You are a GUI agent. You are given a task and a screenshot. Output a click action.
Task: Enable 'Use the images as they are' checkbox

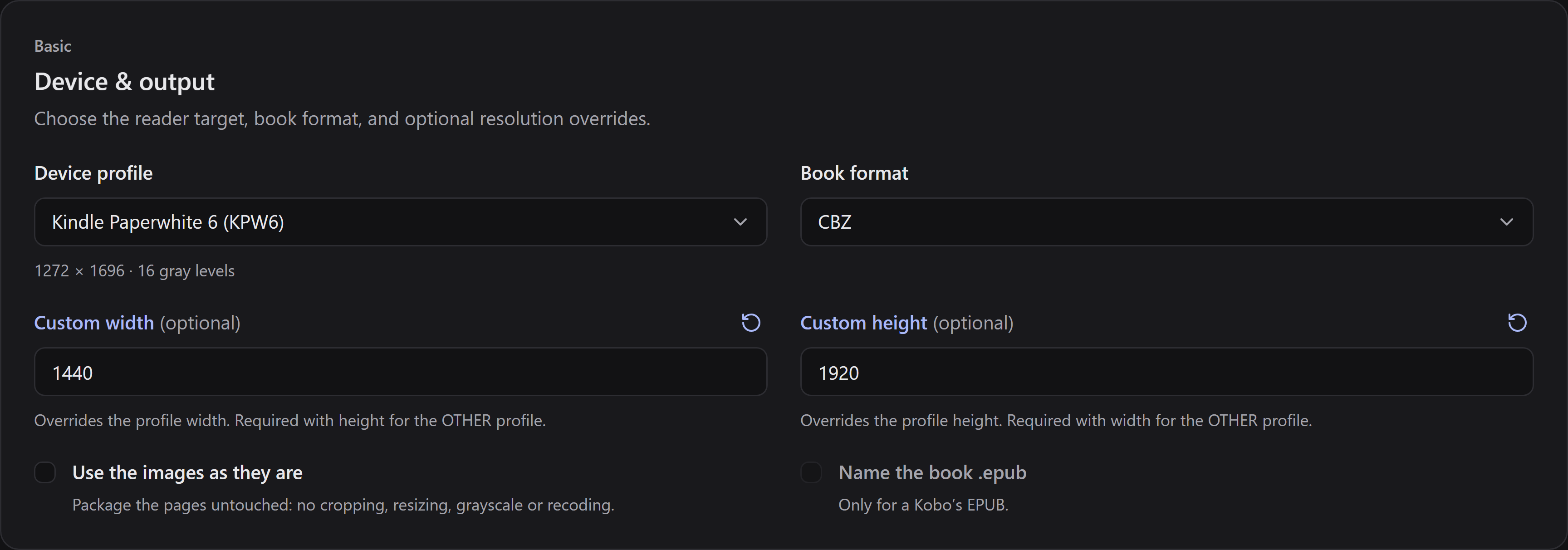pos(45,472)
